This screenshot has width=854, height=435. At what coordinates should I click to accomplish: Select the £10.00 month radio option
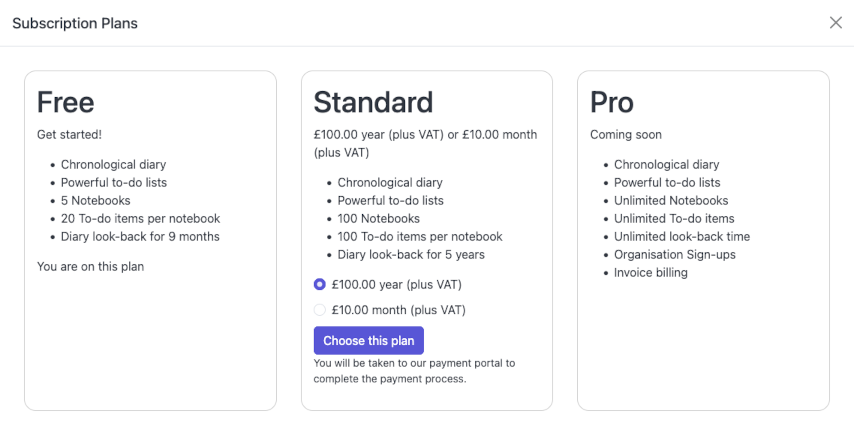point(320,310)
